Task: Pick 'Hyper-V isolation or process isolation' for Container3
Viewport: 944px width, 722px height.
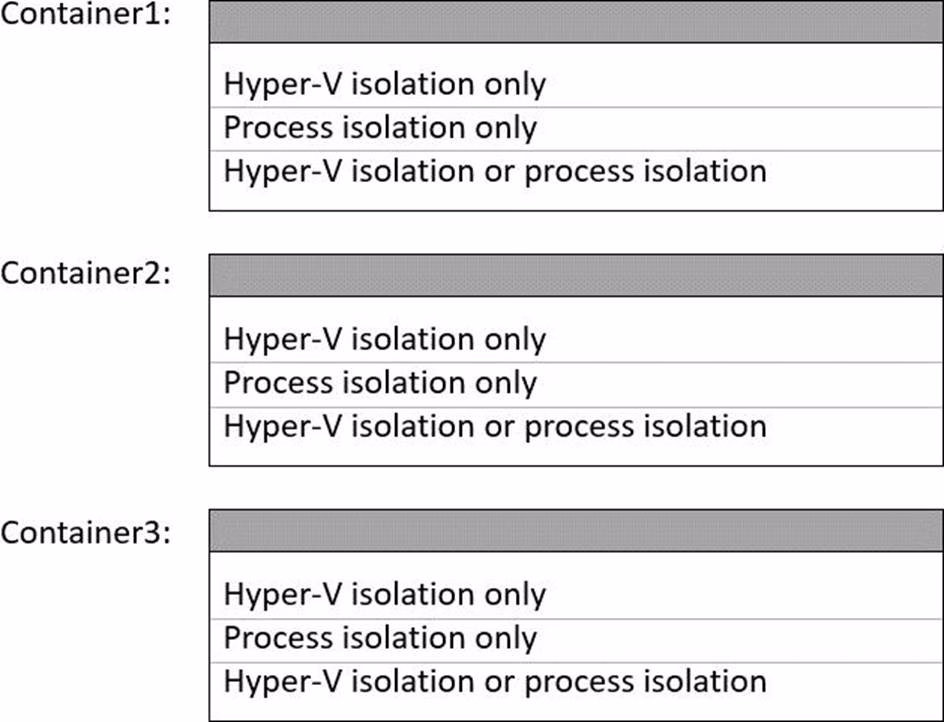Action: pos(495,681)
